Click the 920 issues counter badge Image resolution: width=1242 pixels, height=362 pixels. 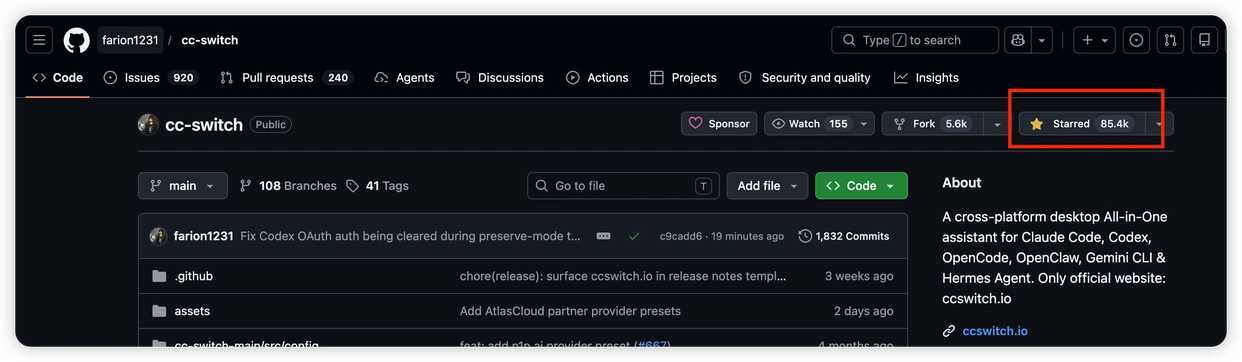[183, 77]
